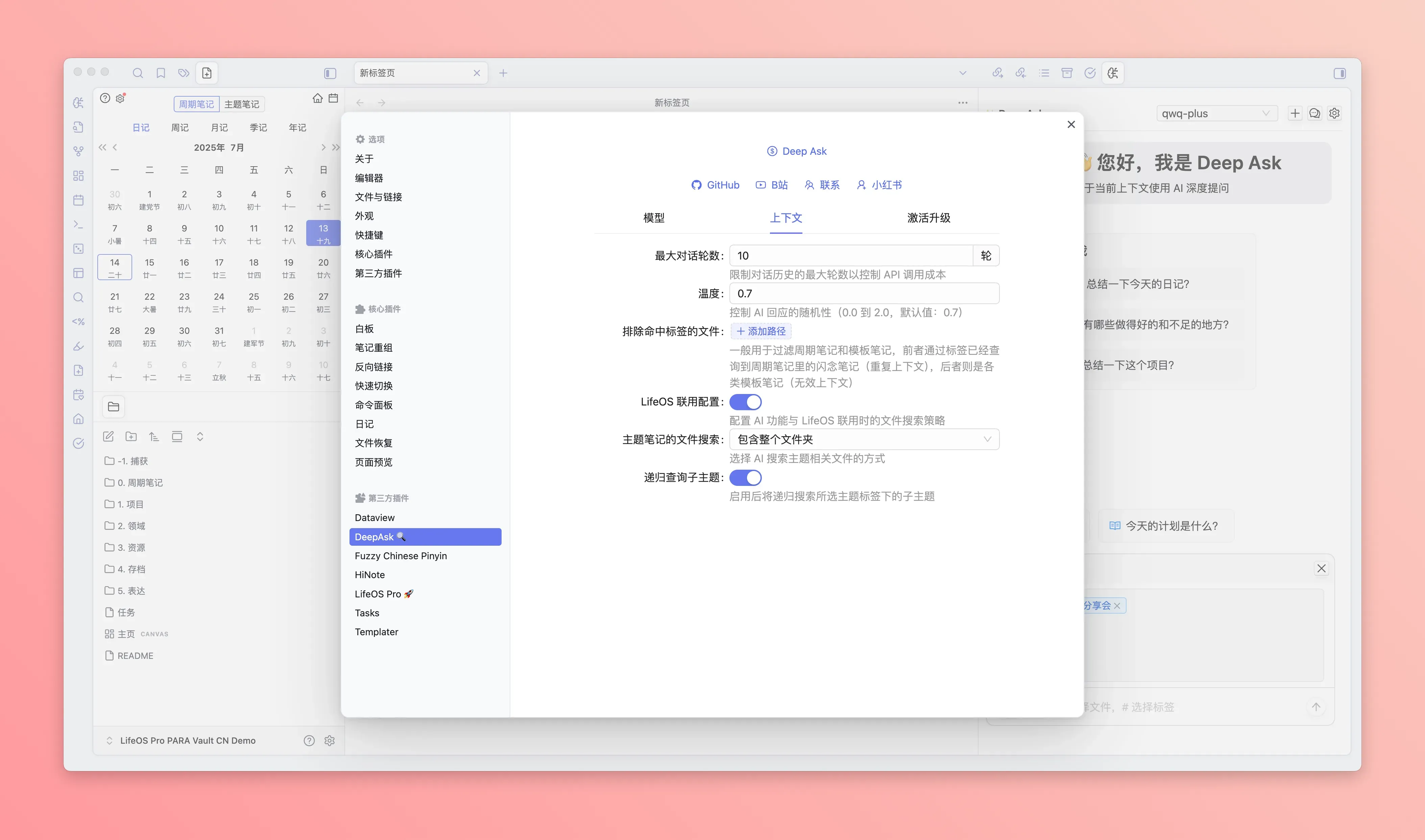
Task: Click 添加路径 button
Action: pyautogui.click(x=761, y=331)
